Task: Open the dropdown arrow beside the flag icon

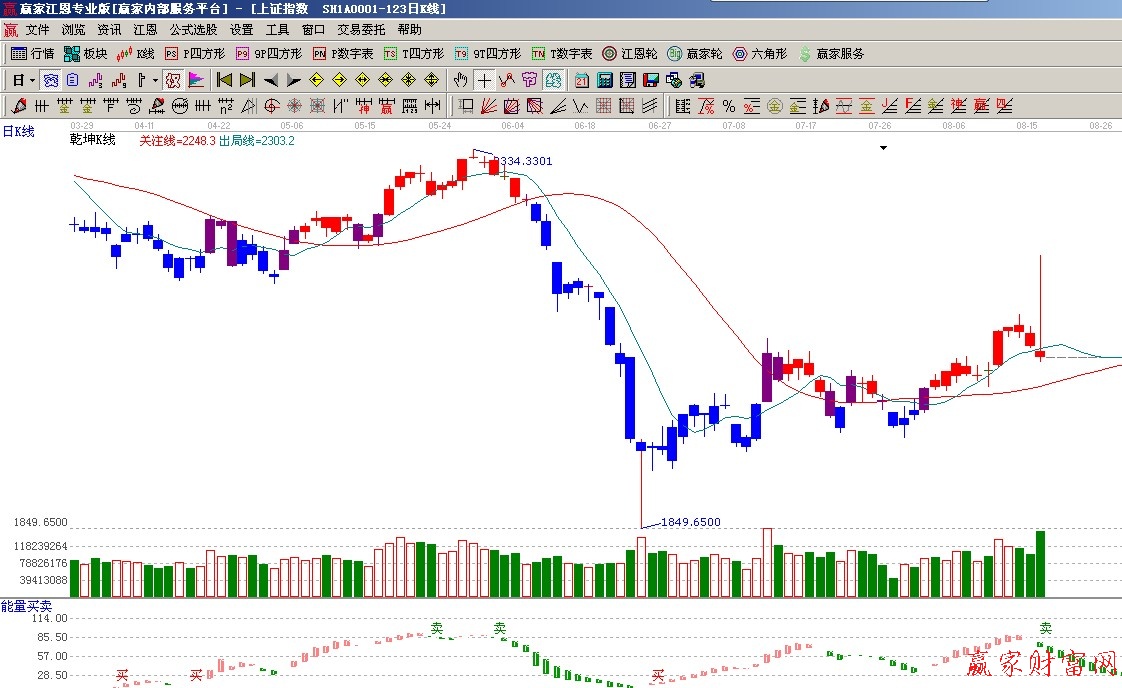Action: (155, 80)
